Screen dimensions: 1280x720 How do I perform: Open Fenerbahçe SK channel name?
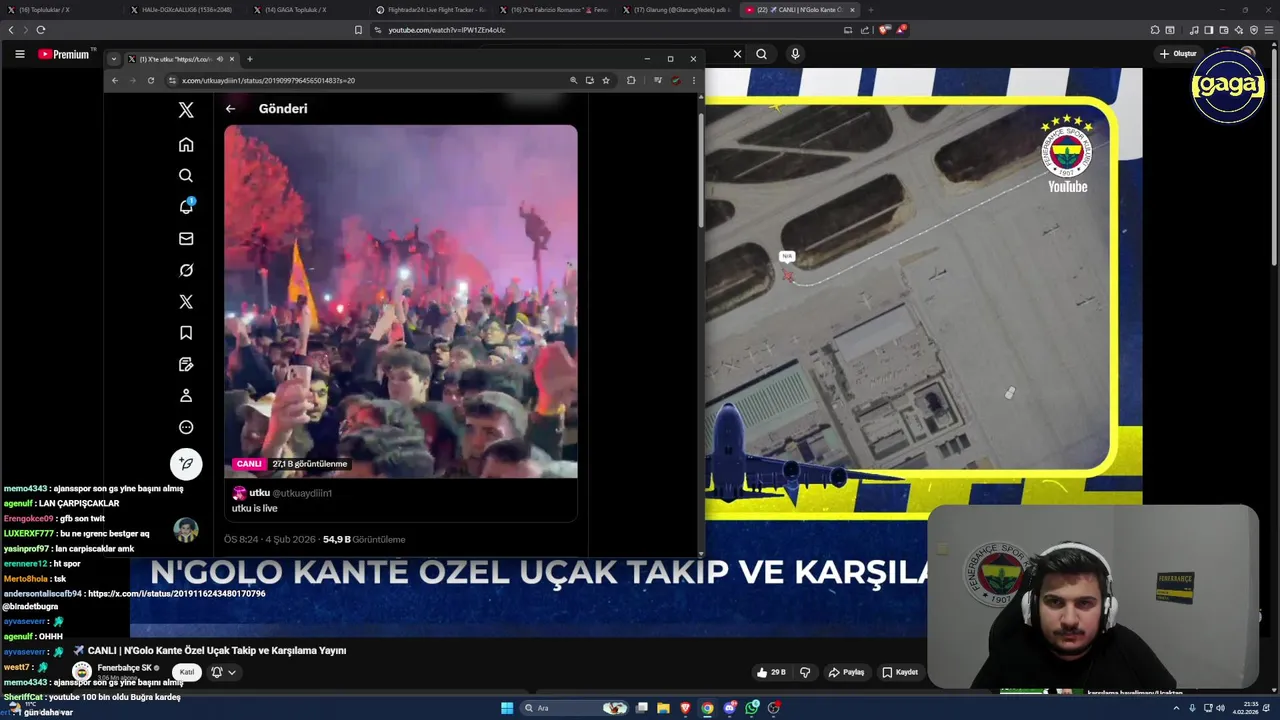124,668
